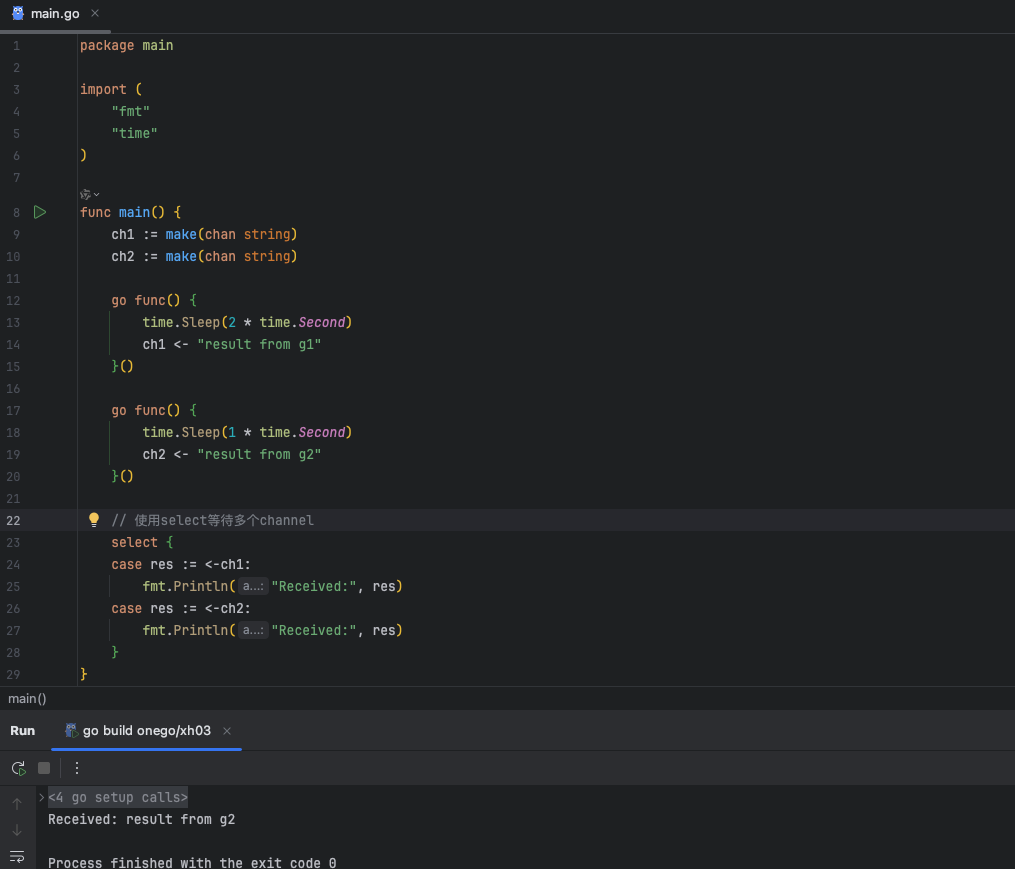This screenshot has width=1015, height=869.
Task: Click the Chinese select comment on line 22
Action: pos(212,521)
